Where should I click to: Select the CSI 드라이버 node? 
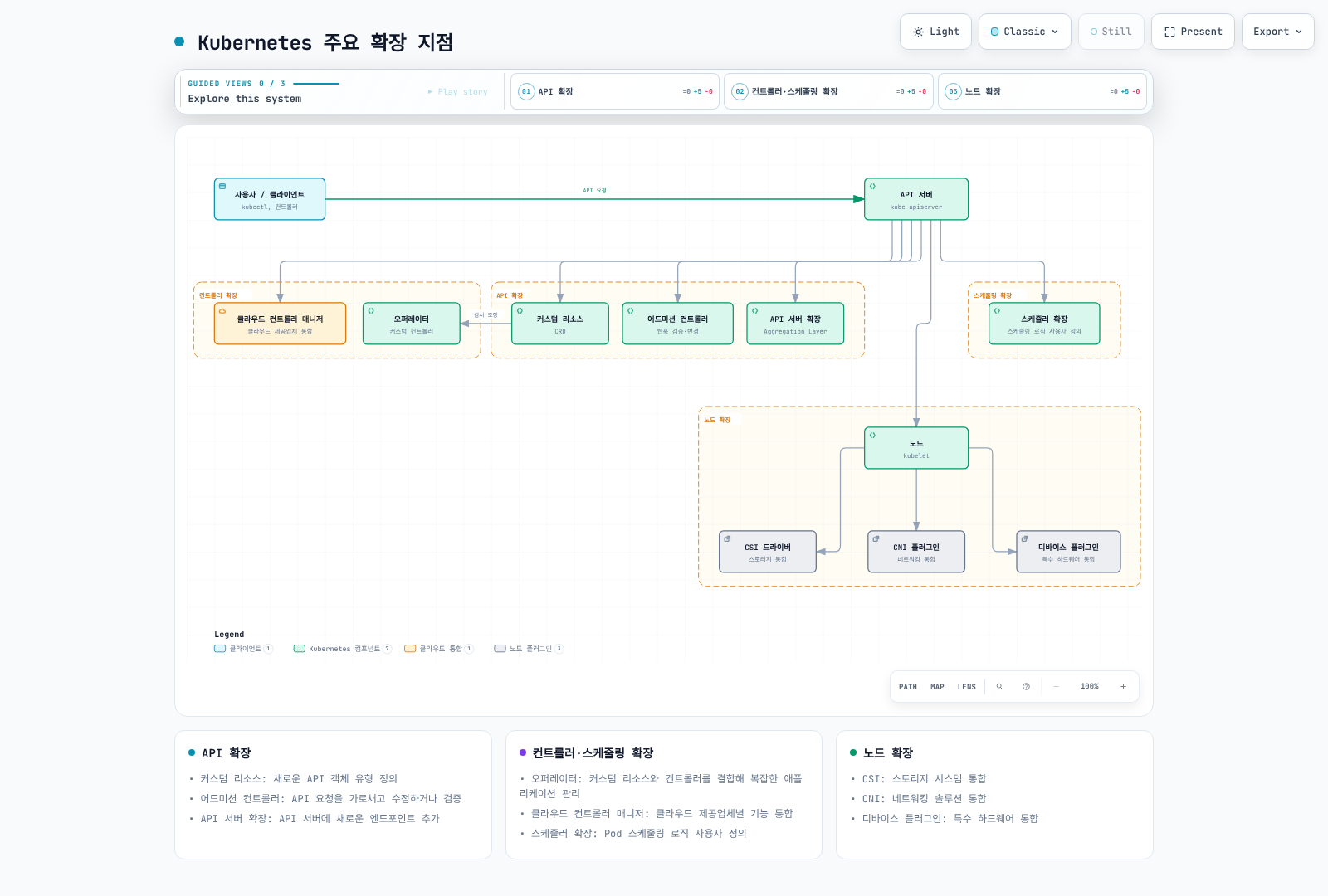click(x=768, y=552)
